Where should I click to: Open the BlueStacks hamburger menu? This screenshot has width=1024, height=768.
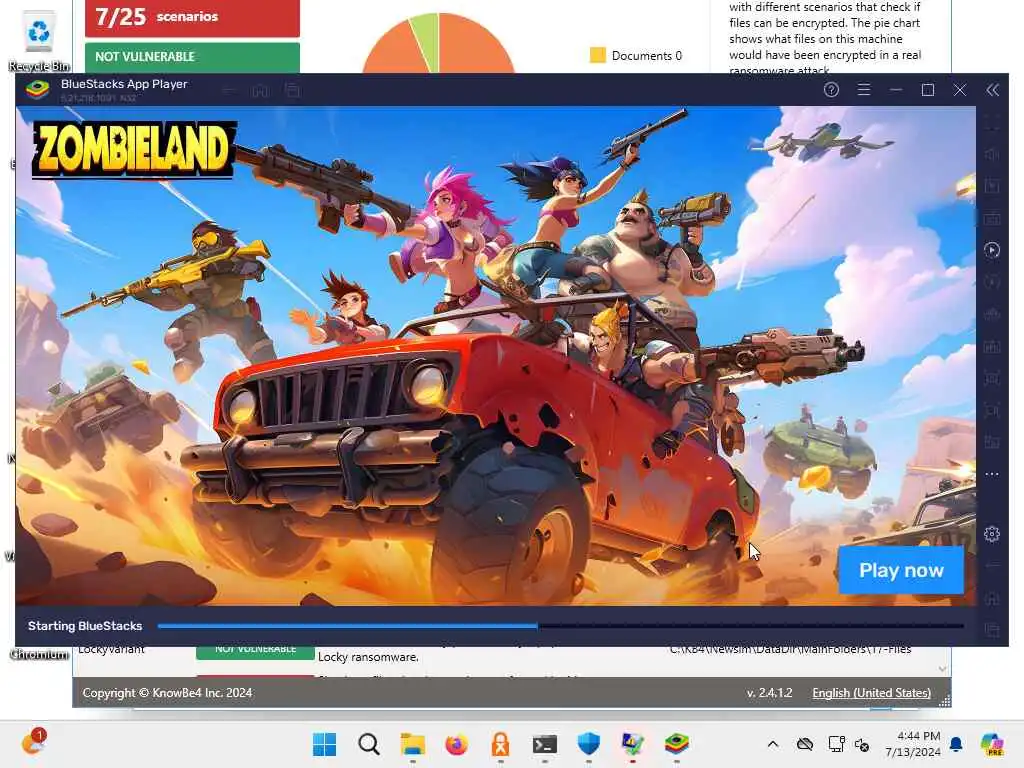point(863,90)
